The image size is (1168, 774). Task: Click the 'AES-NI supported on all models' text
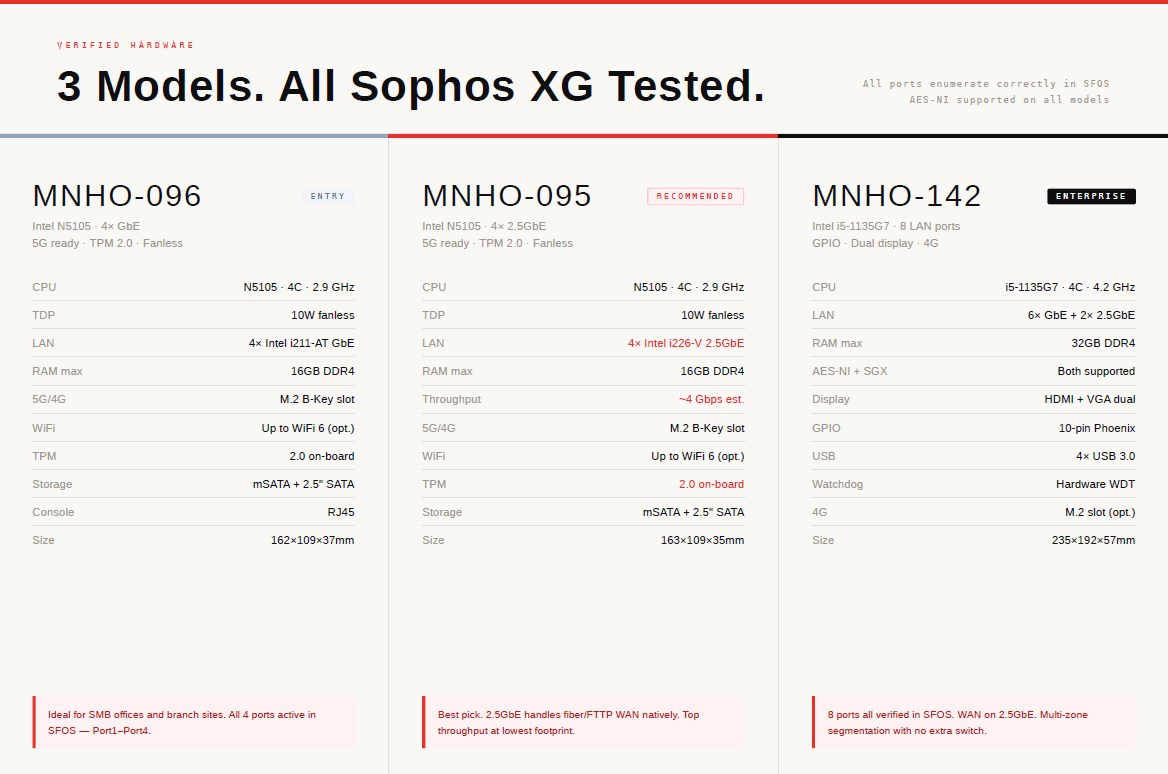[x=1009, y=100]
